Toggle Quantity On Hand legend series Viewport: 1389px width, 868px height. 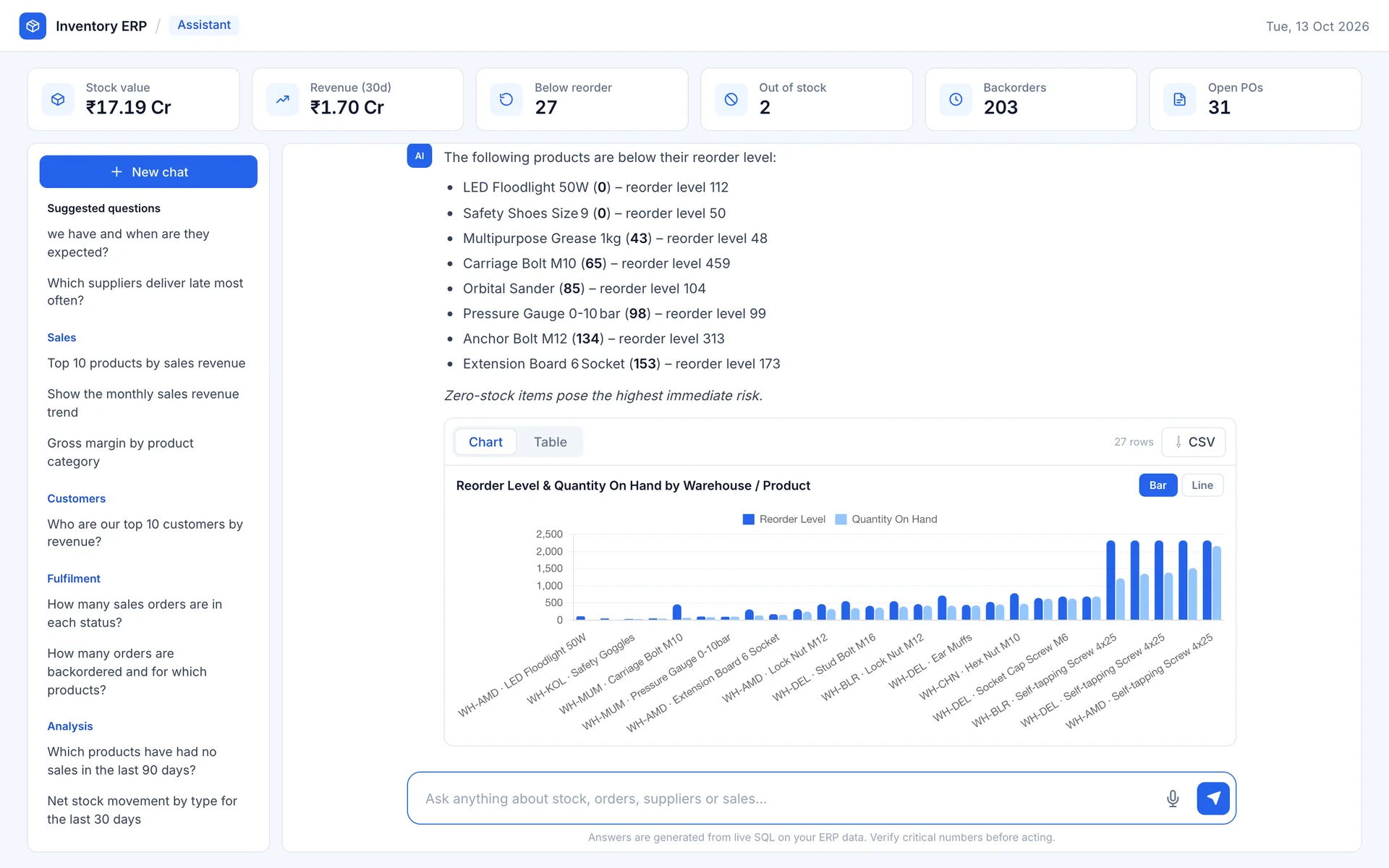pyautogui.click(x=886, y=519)
